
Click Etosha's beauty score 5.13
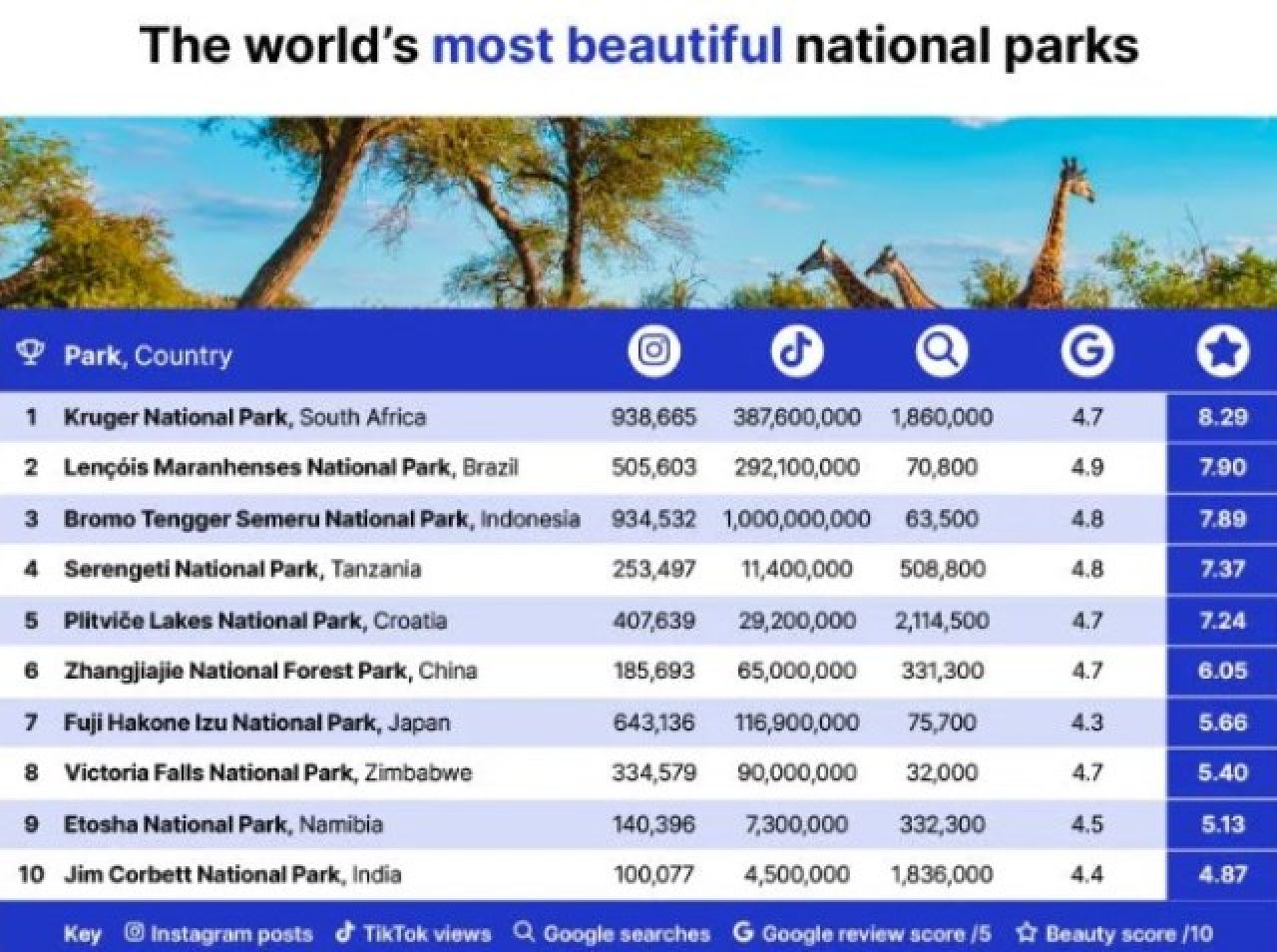1222,824
